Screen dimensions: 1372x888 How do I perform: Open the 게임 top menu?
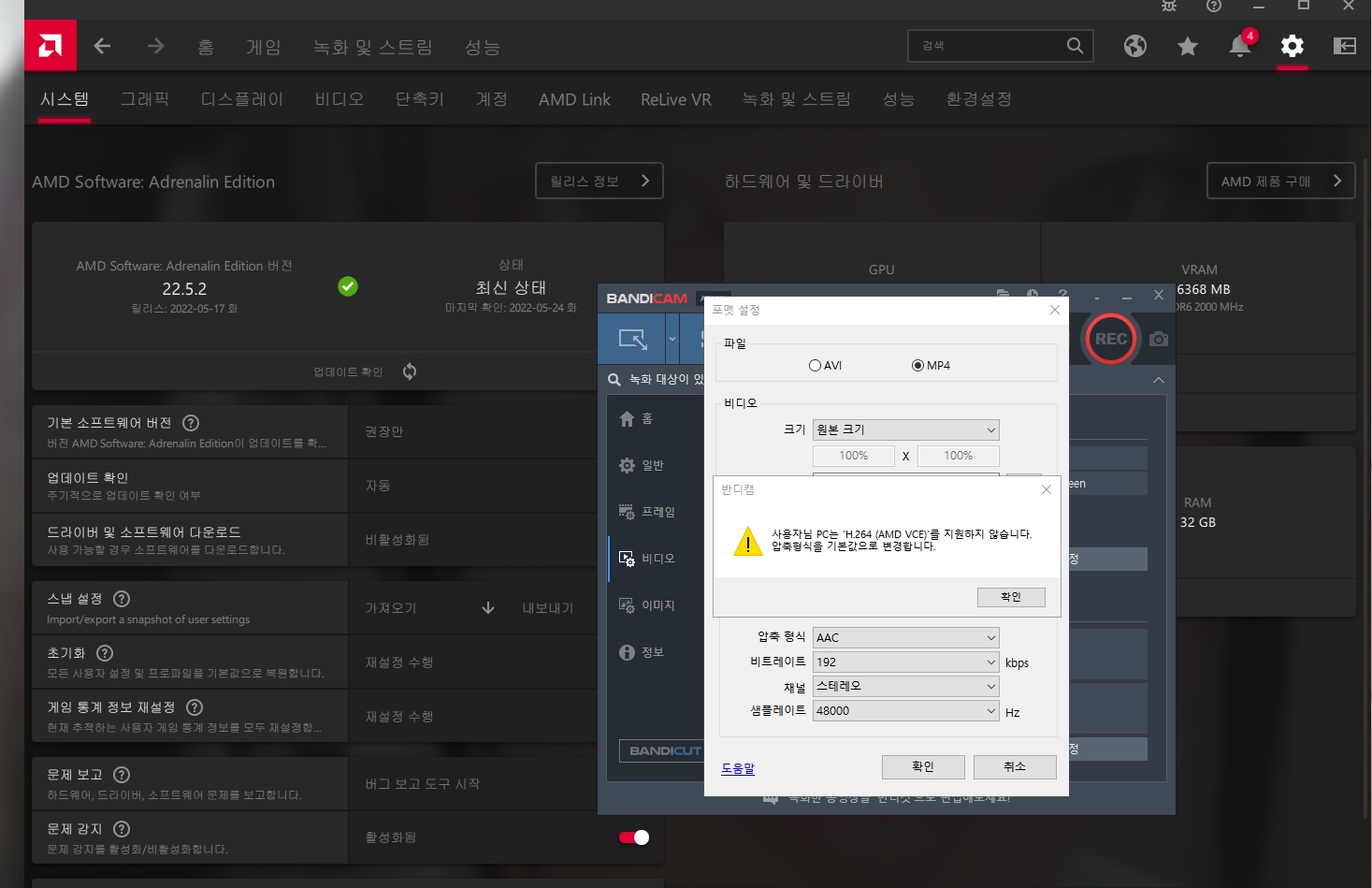point(263,47)
